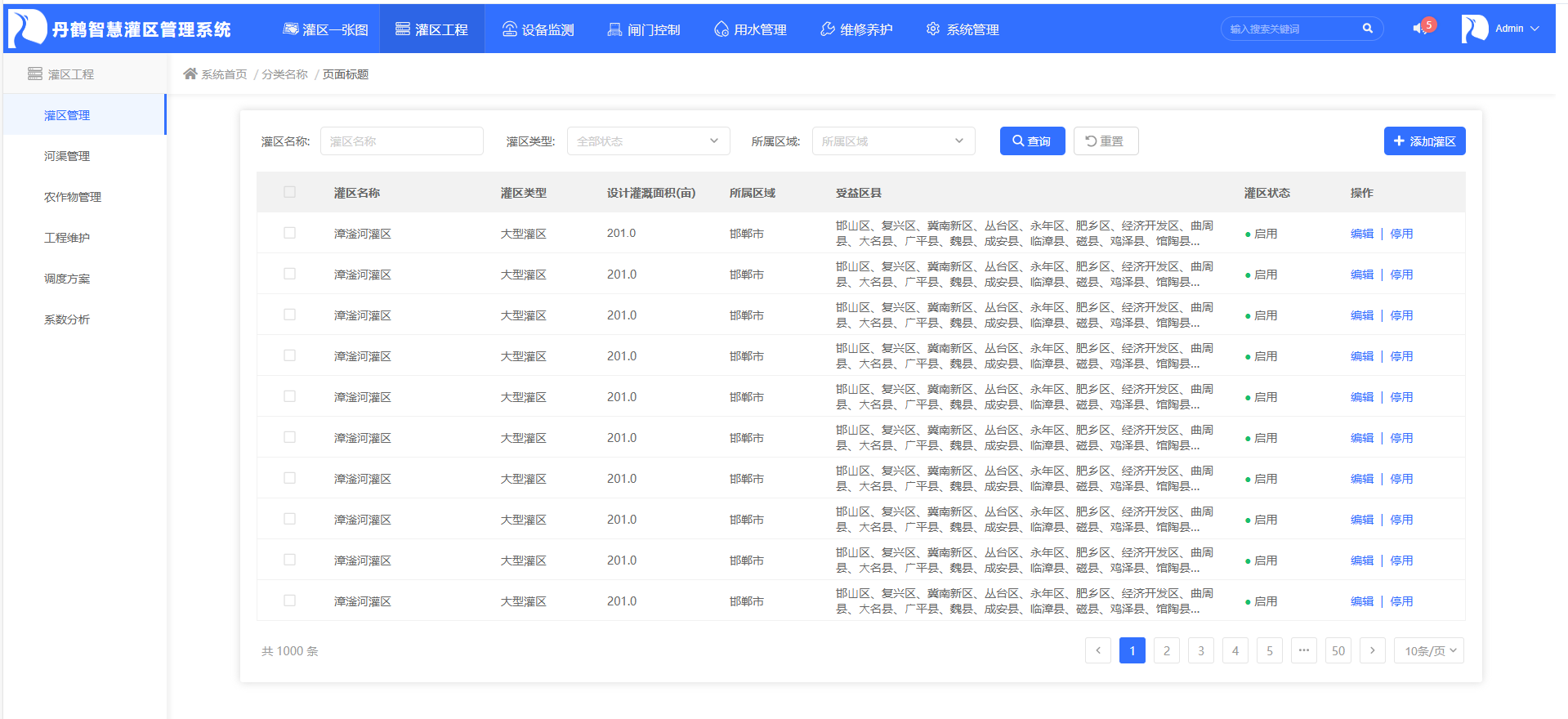Click the 灌区状态 column header
The image size is (1568, 719).
(x=1267, y=193)
